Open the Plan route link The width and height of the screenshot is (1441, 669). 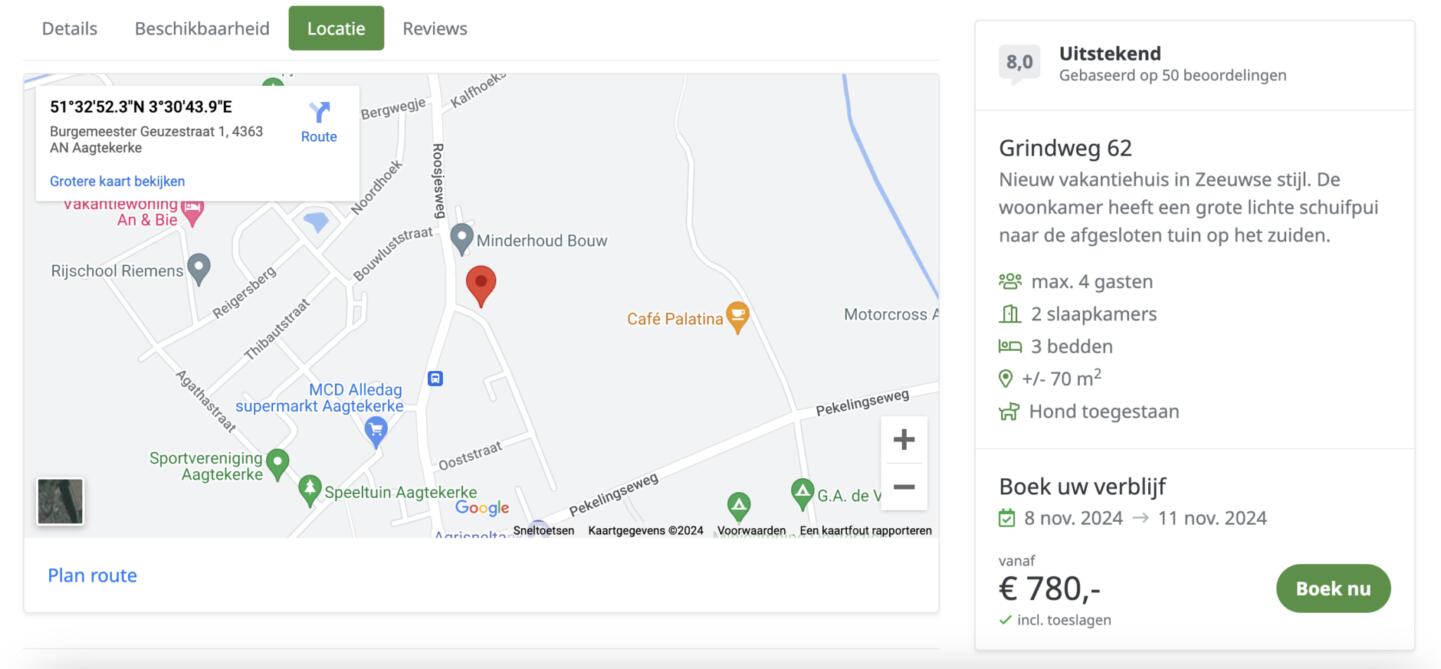coord(92,575)
